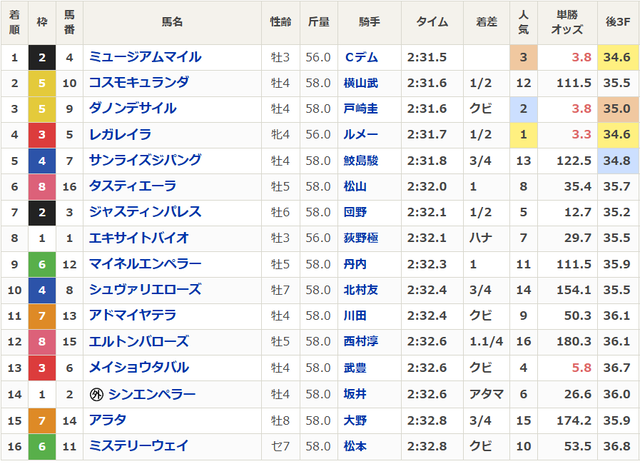The width and height of the screenshot is (640, 464).
Task: Select the レガレイラ horse link
Action: [x=120, y=134]
